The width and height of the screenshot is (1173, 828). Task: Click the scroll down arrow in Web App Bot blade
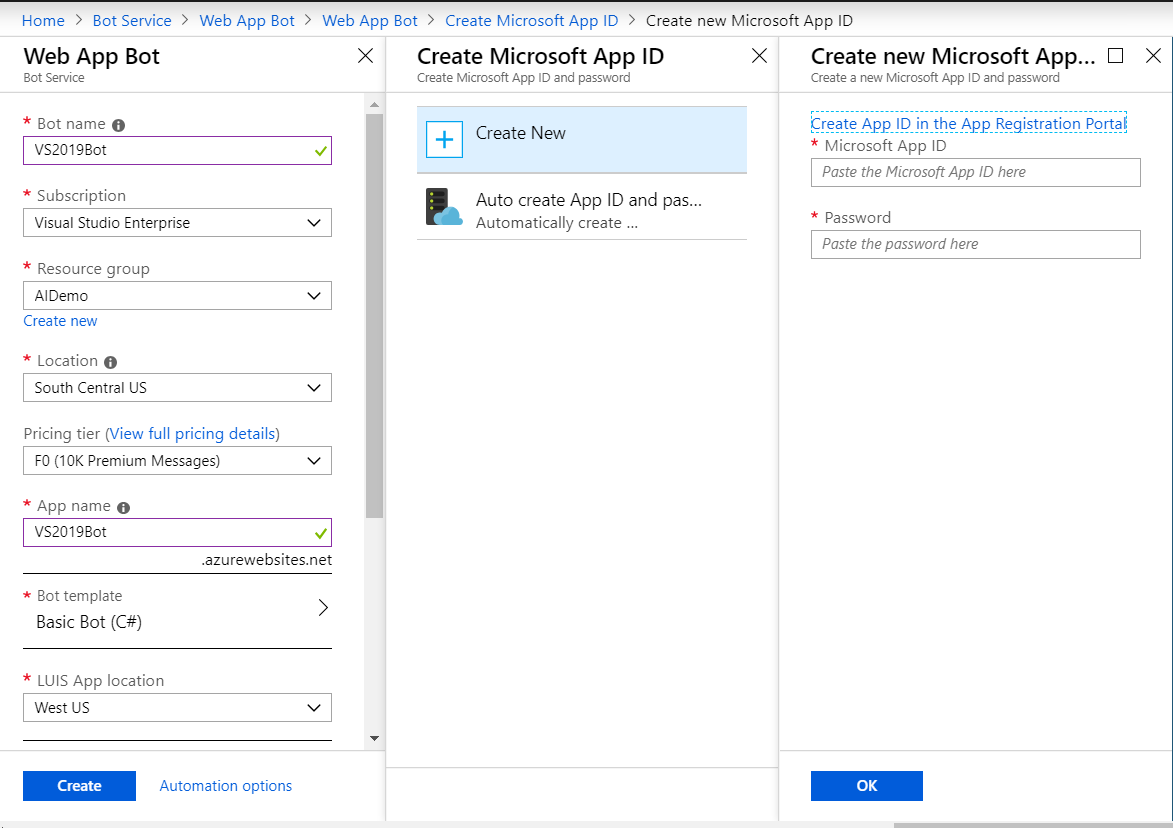(374, 738)
